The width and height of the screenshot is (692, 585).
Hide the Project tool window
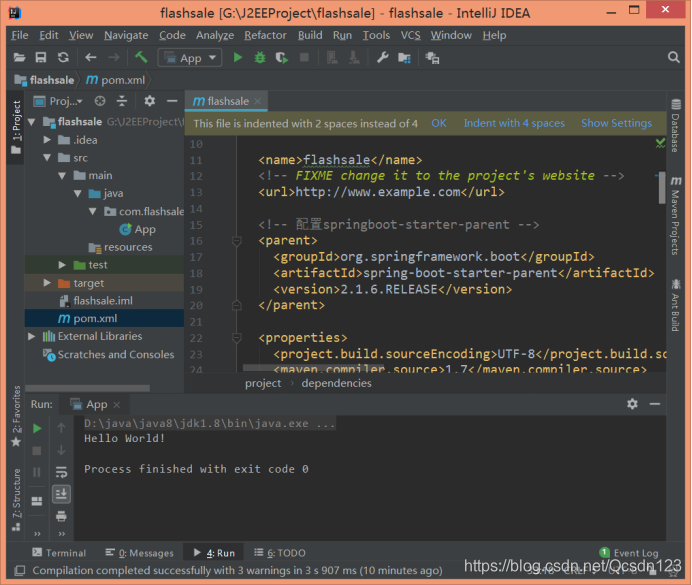172,101
